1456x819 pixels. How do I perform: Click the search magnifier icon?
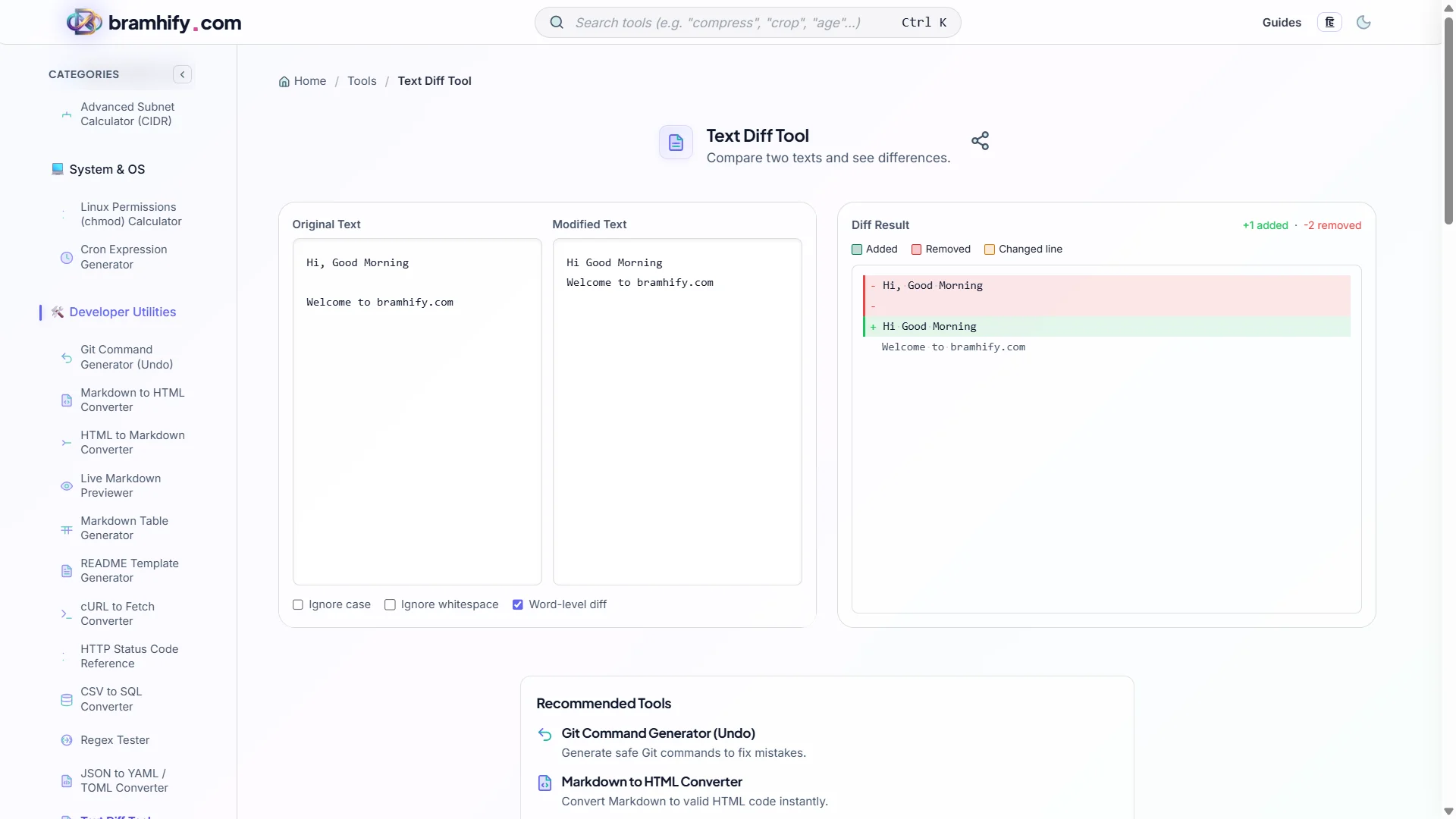click(557, 23)
